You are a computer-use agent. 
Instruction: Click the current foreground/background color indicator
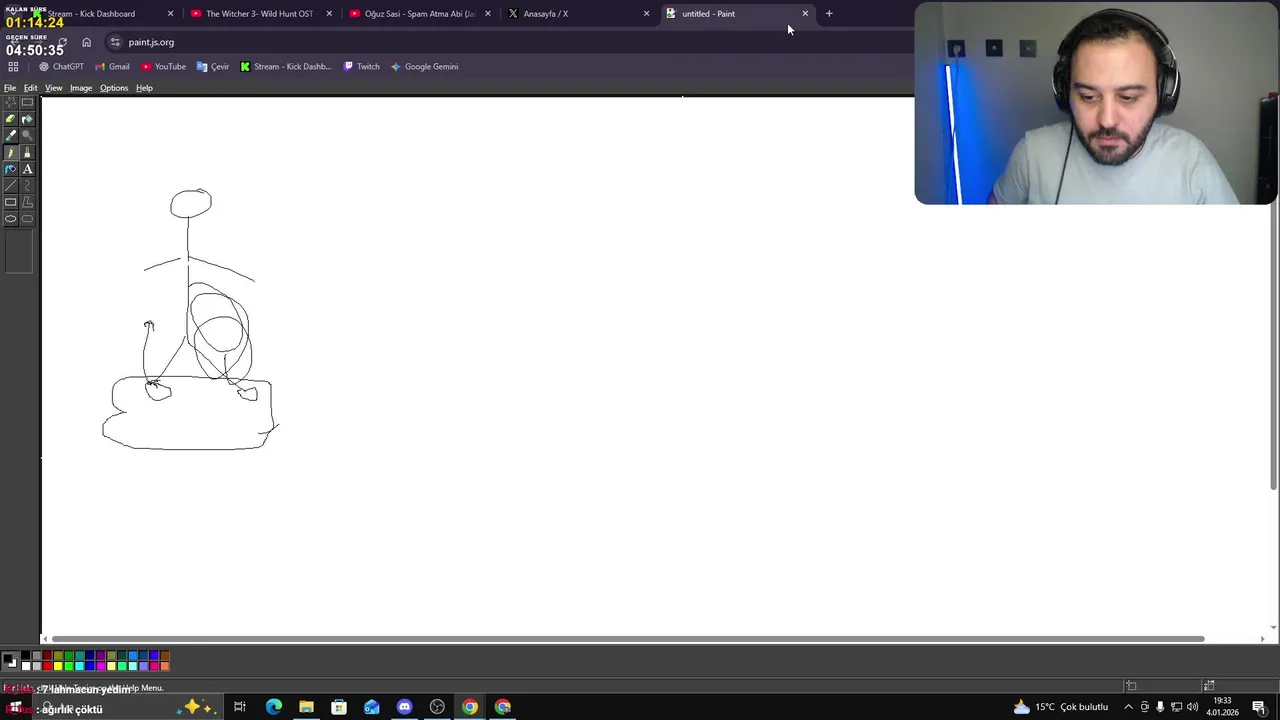tap(10, 661)
